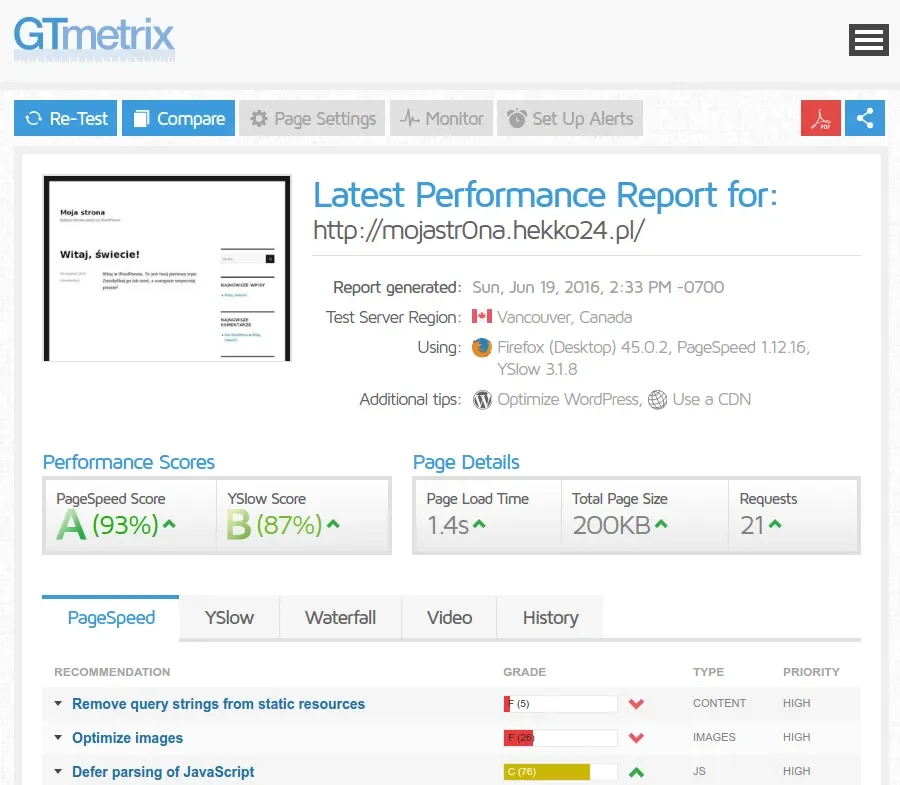Click the 200KB page size value

pos(611,525)
